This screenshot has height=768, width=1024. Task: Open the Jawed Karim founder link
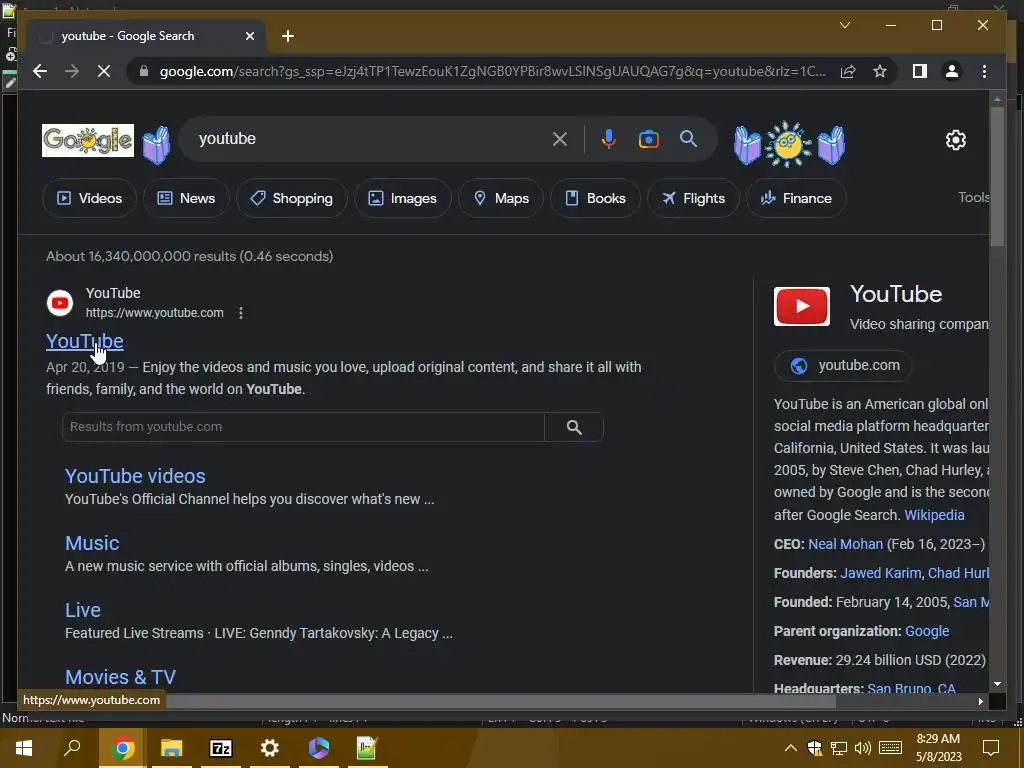pyautogui.click(x=880, y=573)
